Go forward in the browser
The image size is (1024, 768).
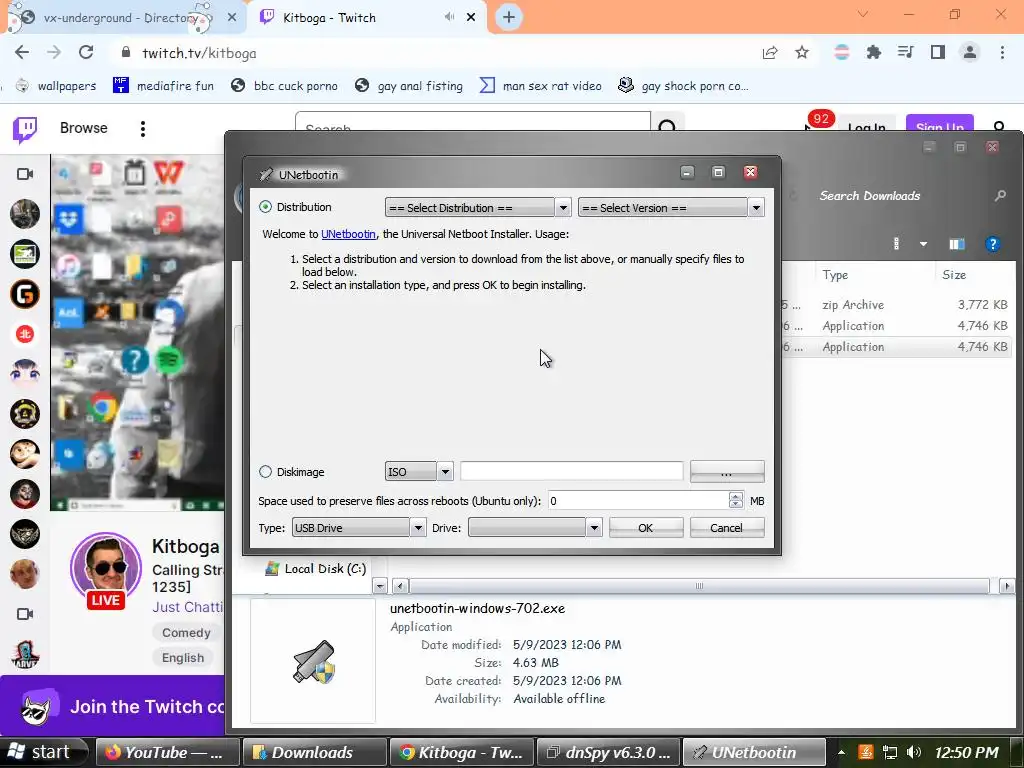54,53
